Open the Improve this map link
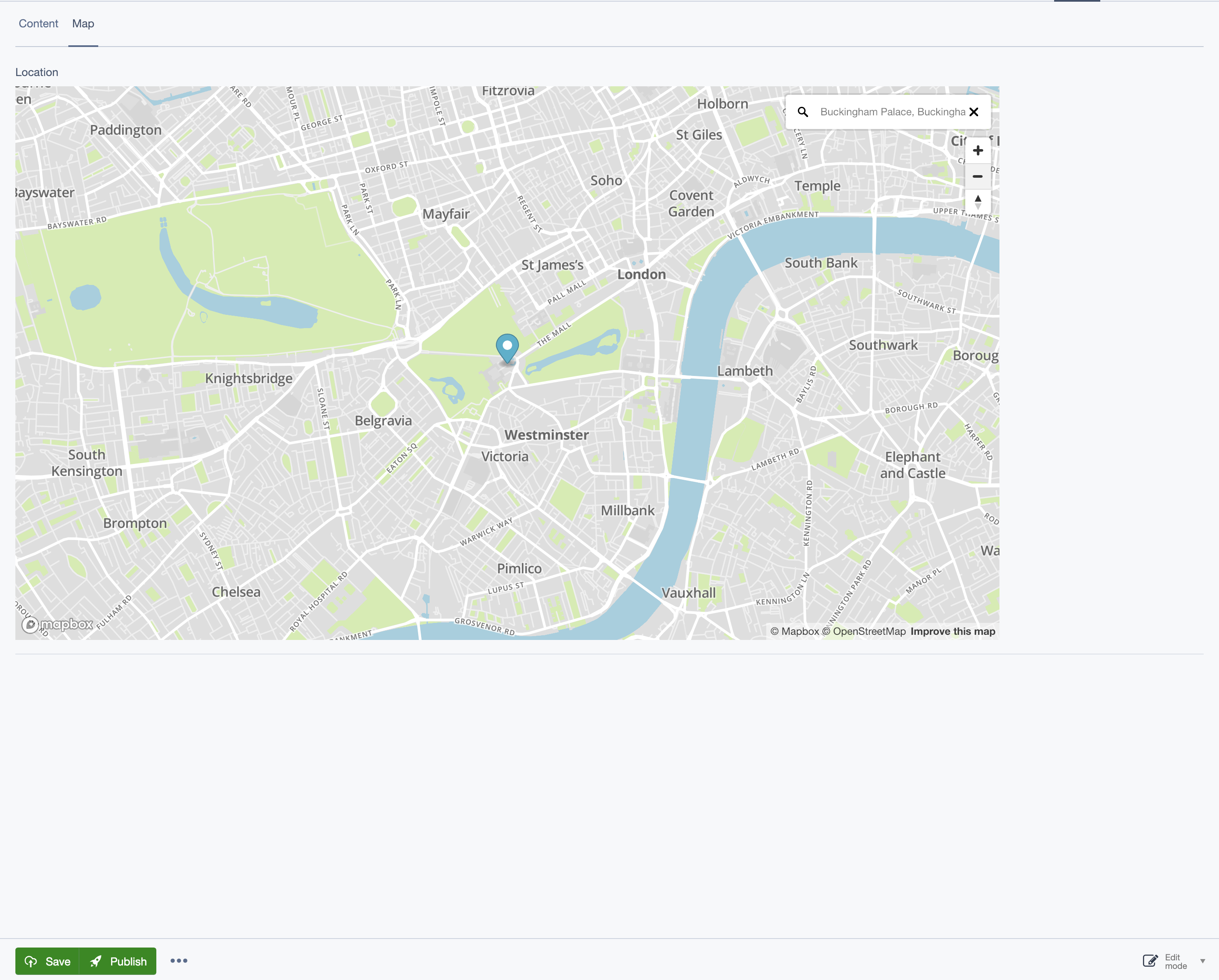 pyautogui.click(x=953, y=632)
